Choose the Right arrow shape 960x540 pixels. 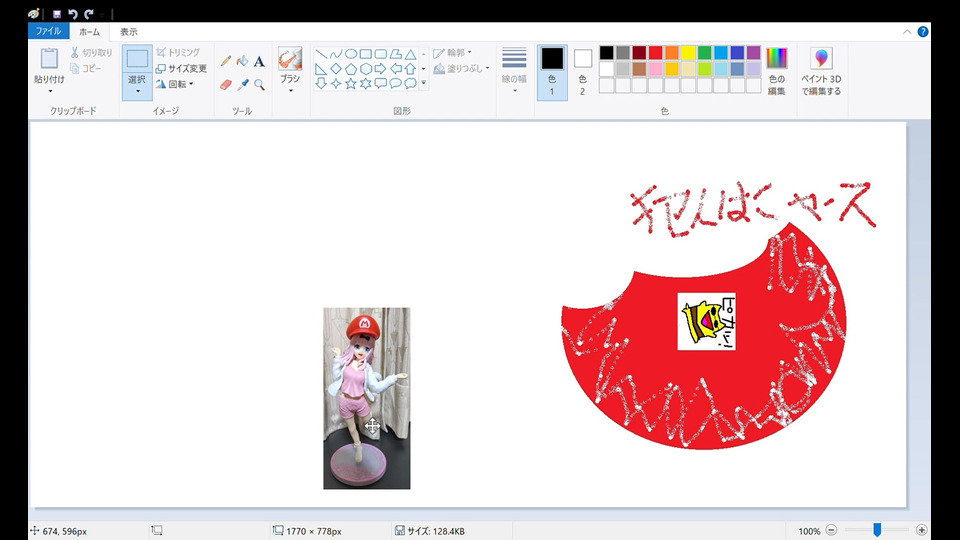coord(381,69)
